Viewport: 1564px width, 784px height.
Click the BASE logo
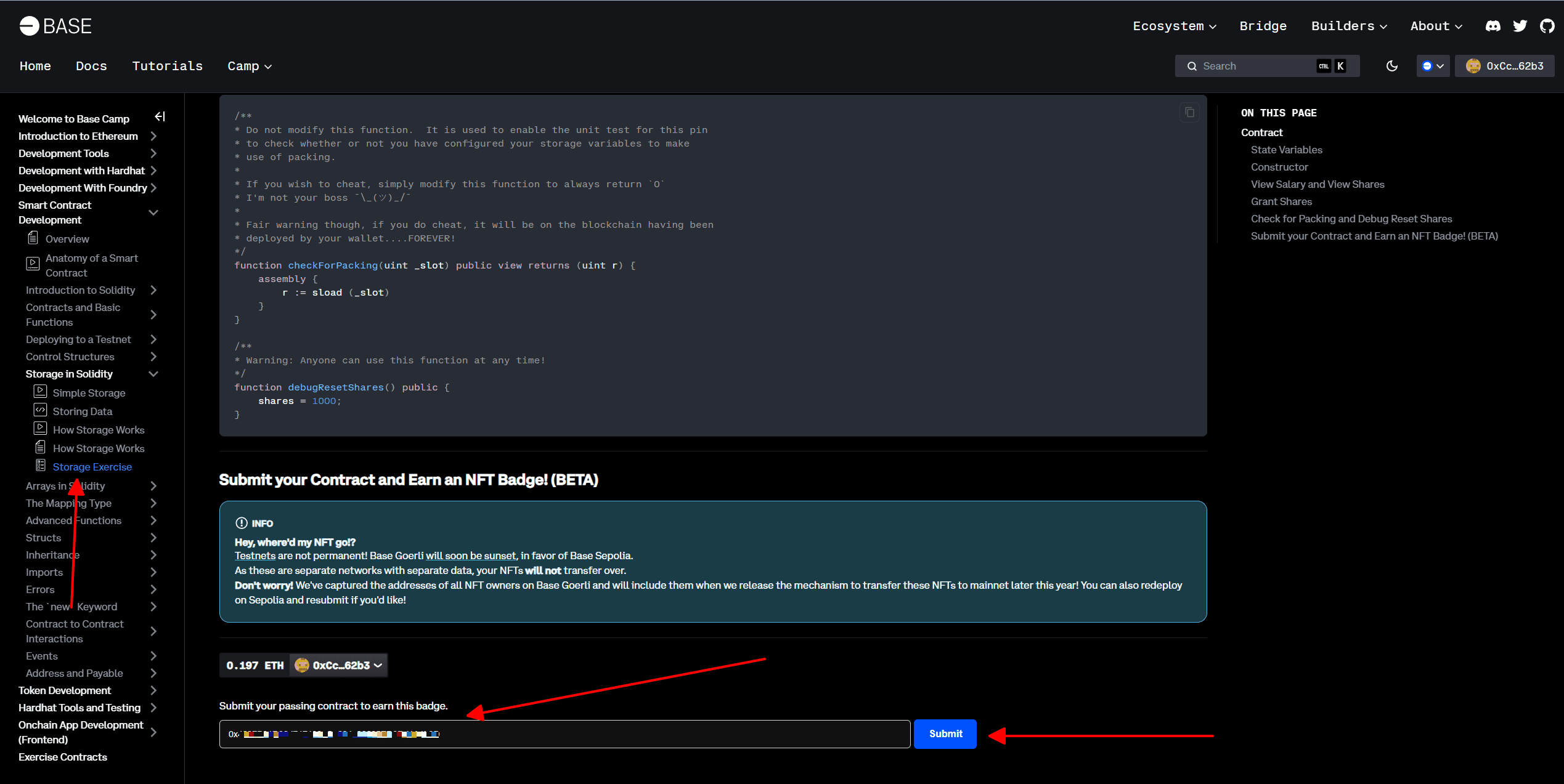point(55,26)
